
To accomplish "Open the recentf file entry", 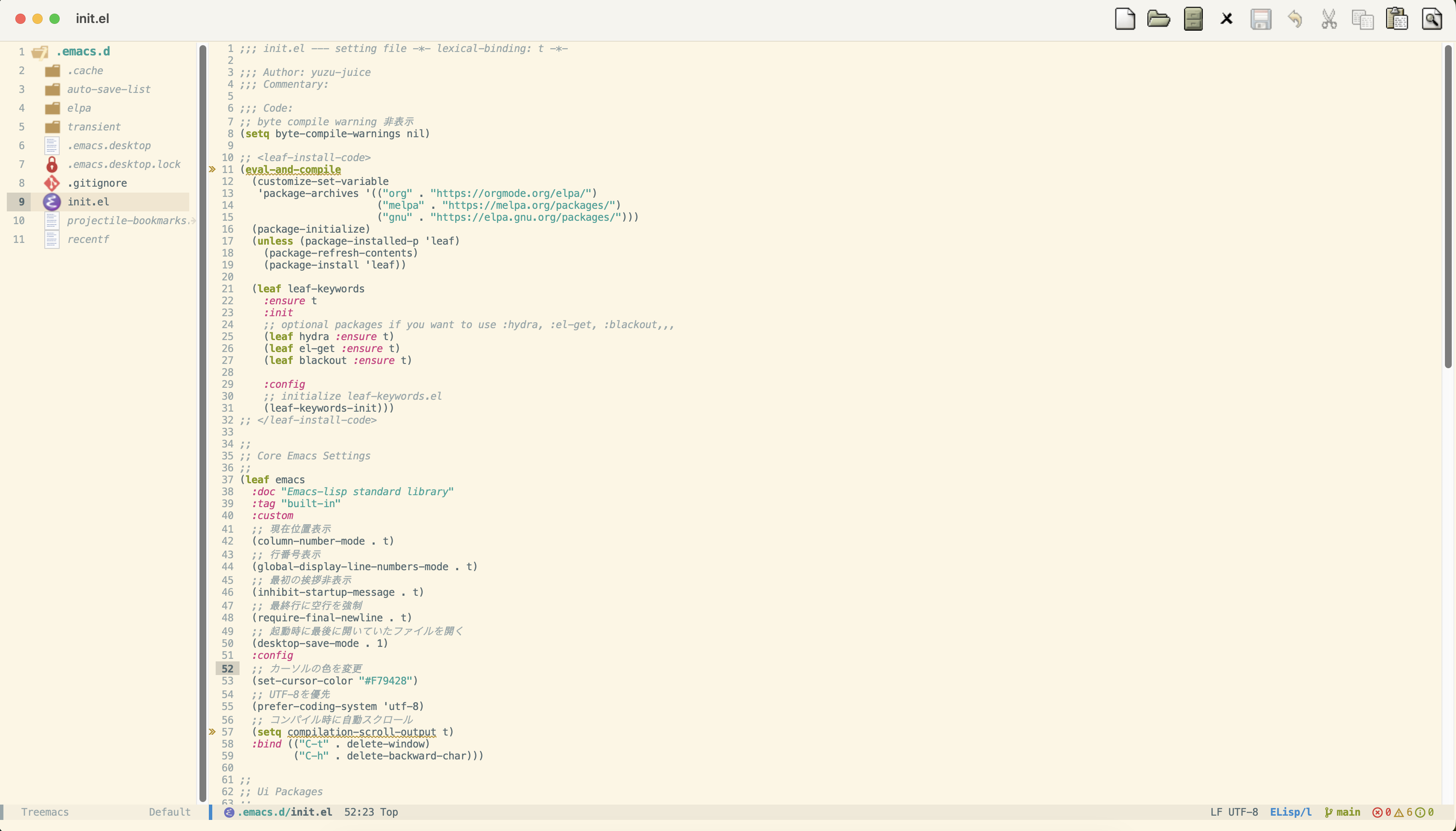I will point(88,239).
